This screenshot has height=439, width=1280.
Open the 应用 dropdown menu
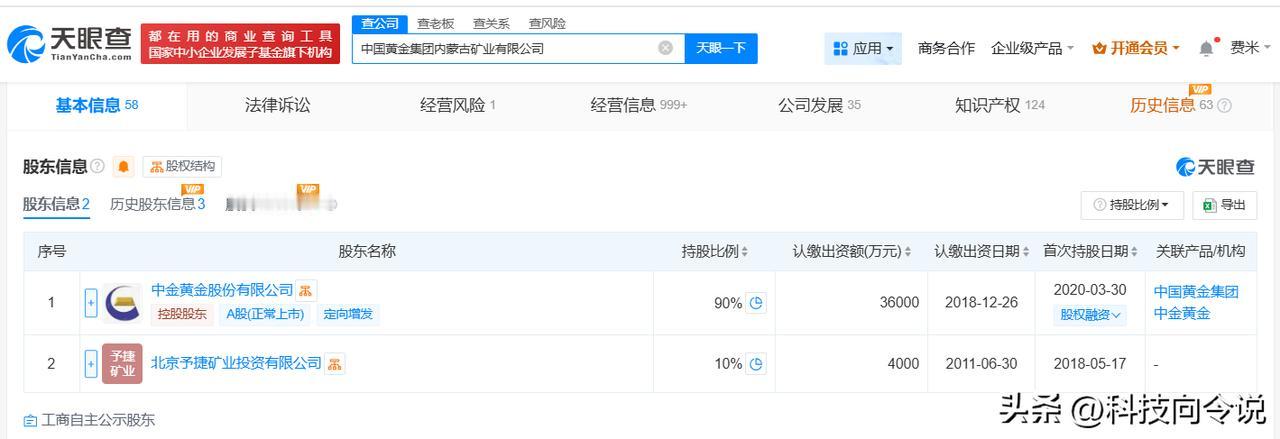point(863,48)
